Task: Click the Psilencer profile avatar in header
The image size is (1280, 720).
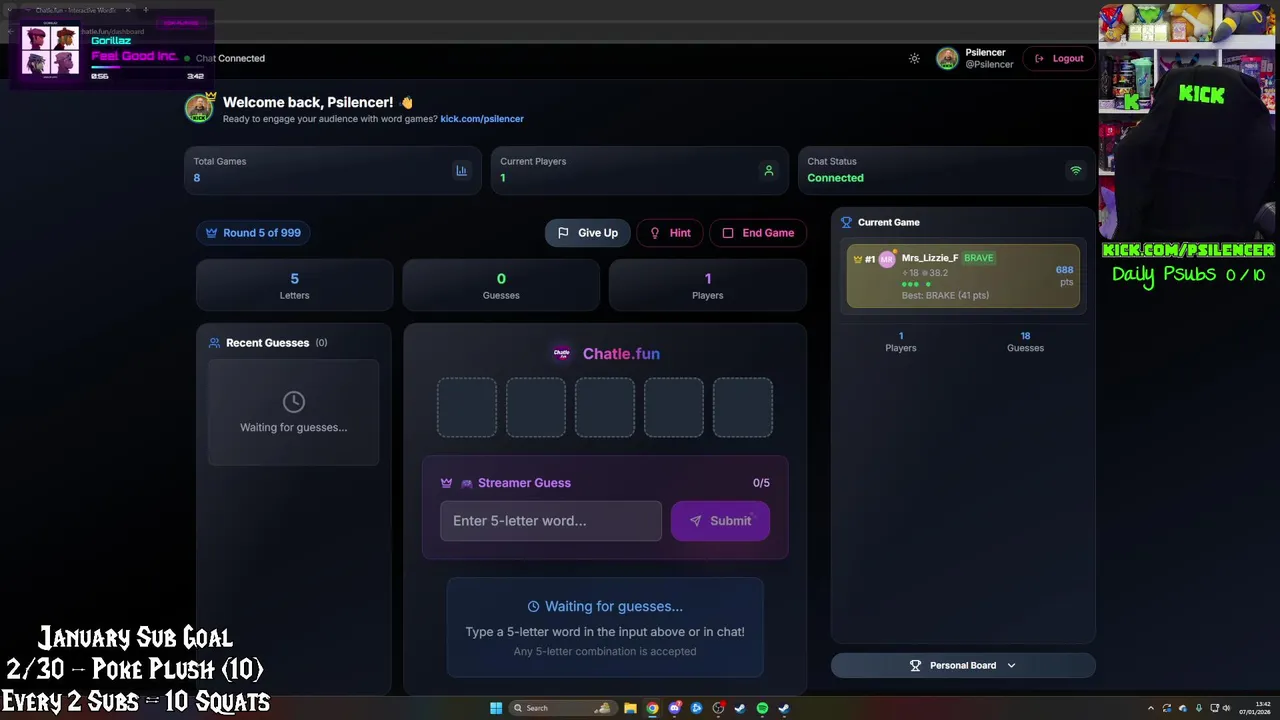Action: (x=947, y=58)
